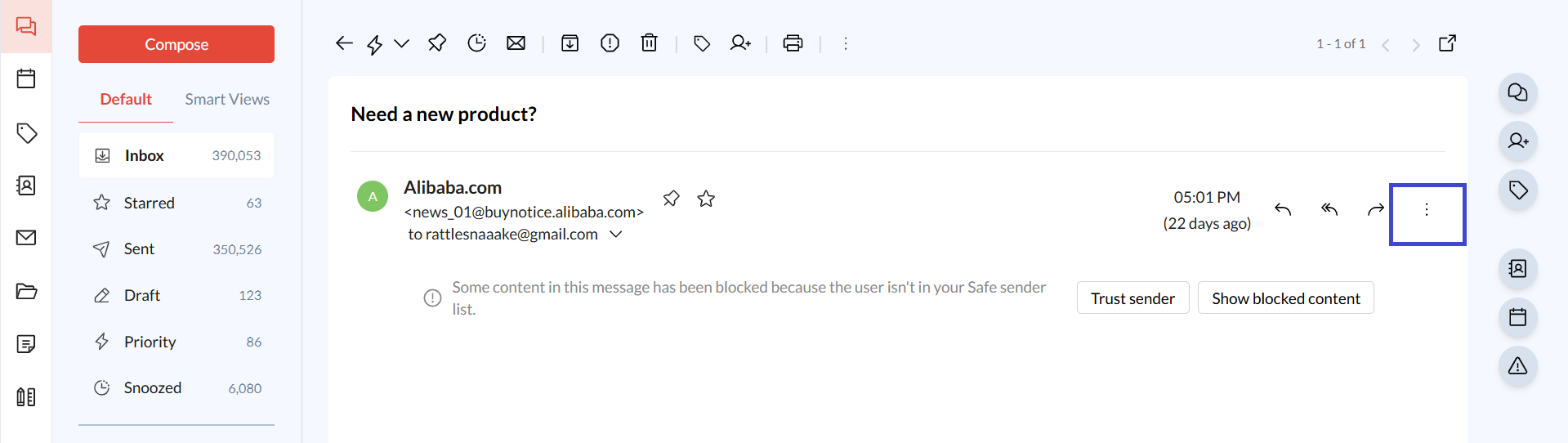Print the email using the printer icon
The image size is (1568, 443).
[793, 43]
